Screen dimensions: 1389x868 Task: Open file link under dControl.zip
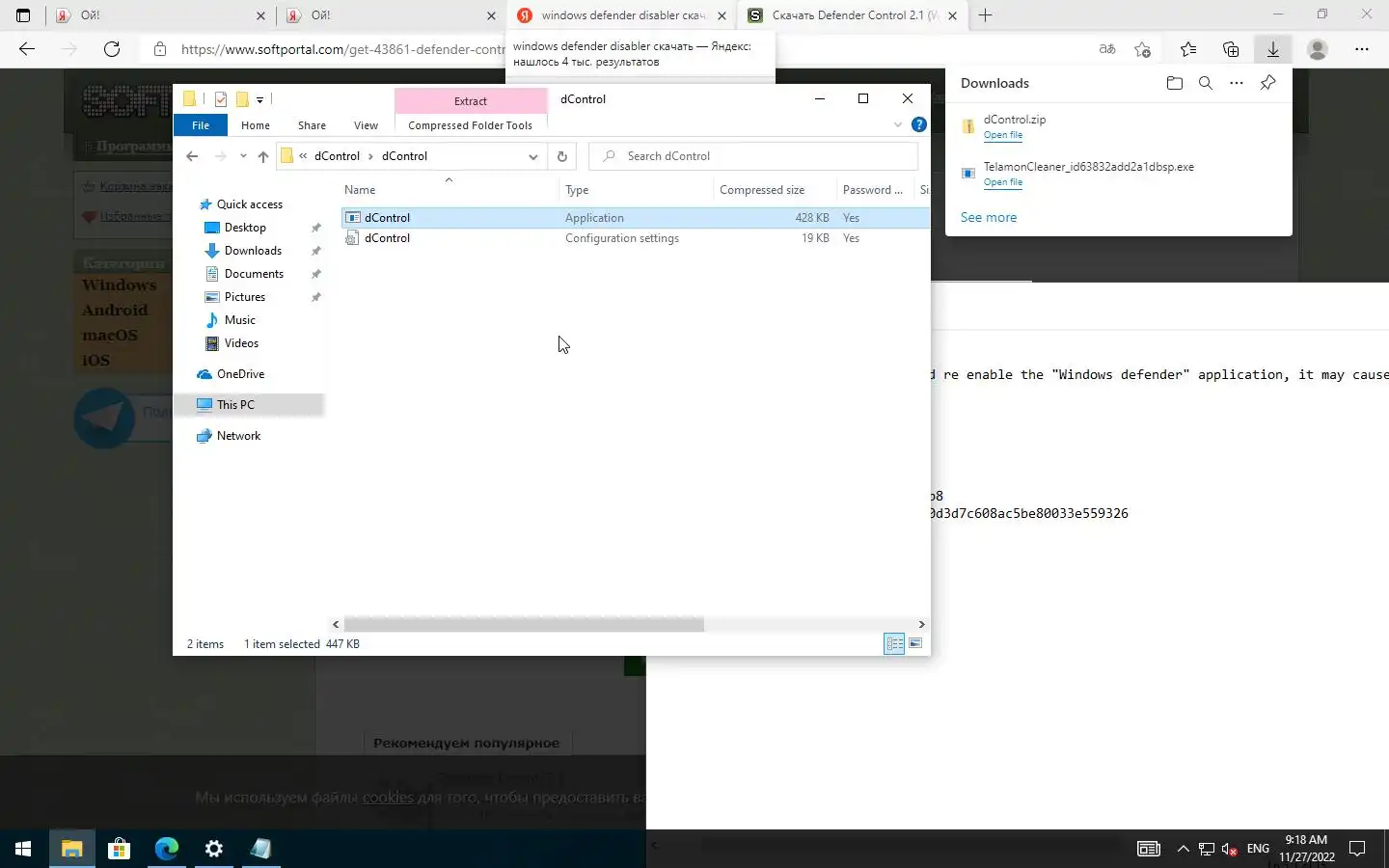[1003, 135]
